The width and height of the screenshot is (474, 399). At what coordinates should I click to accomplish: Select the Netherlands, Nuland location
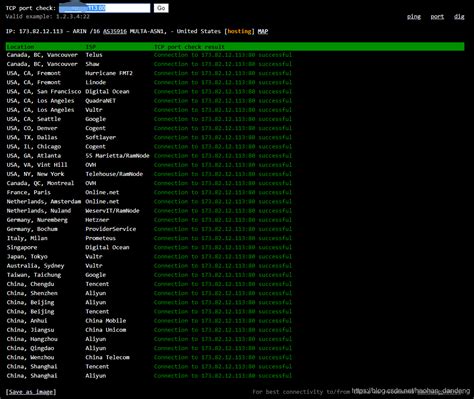[x=39, y=211]
